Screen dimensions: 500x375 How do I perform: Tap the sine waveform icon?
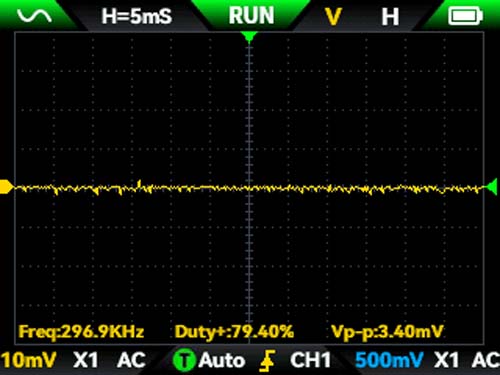pos(34,16)
